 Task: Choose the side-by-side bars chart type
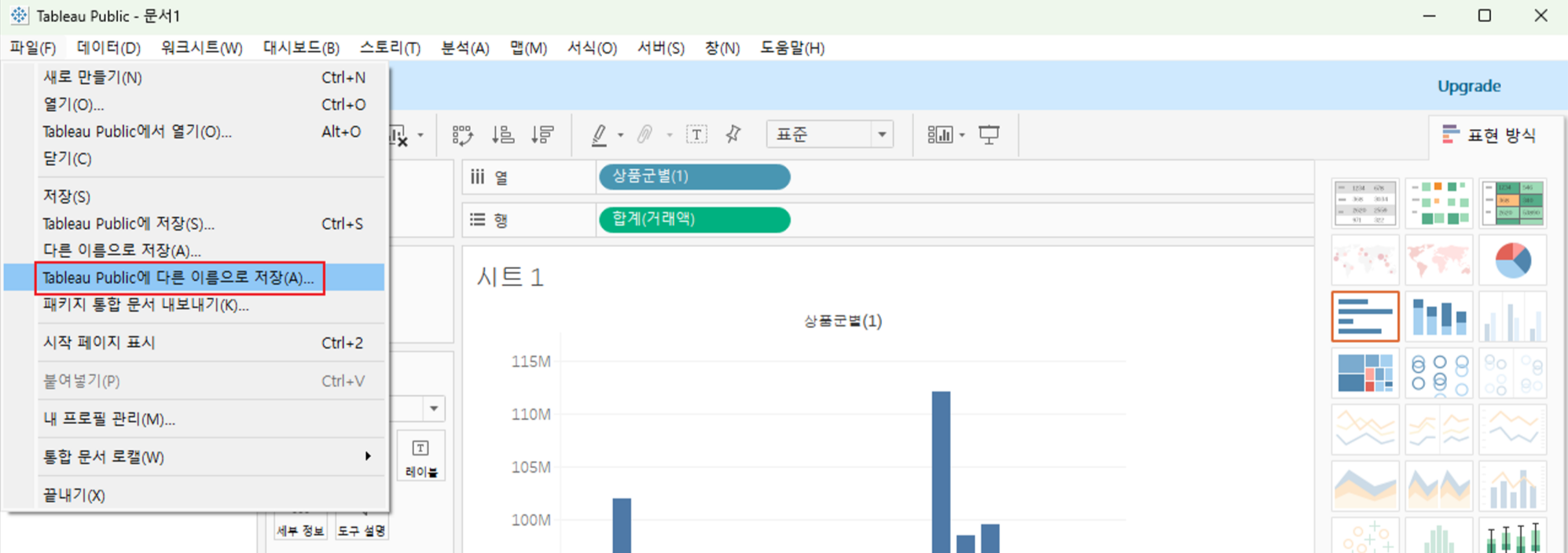tap(1513, 316)
